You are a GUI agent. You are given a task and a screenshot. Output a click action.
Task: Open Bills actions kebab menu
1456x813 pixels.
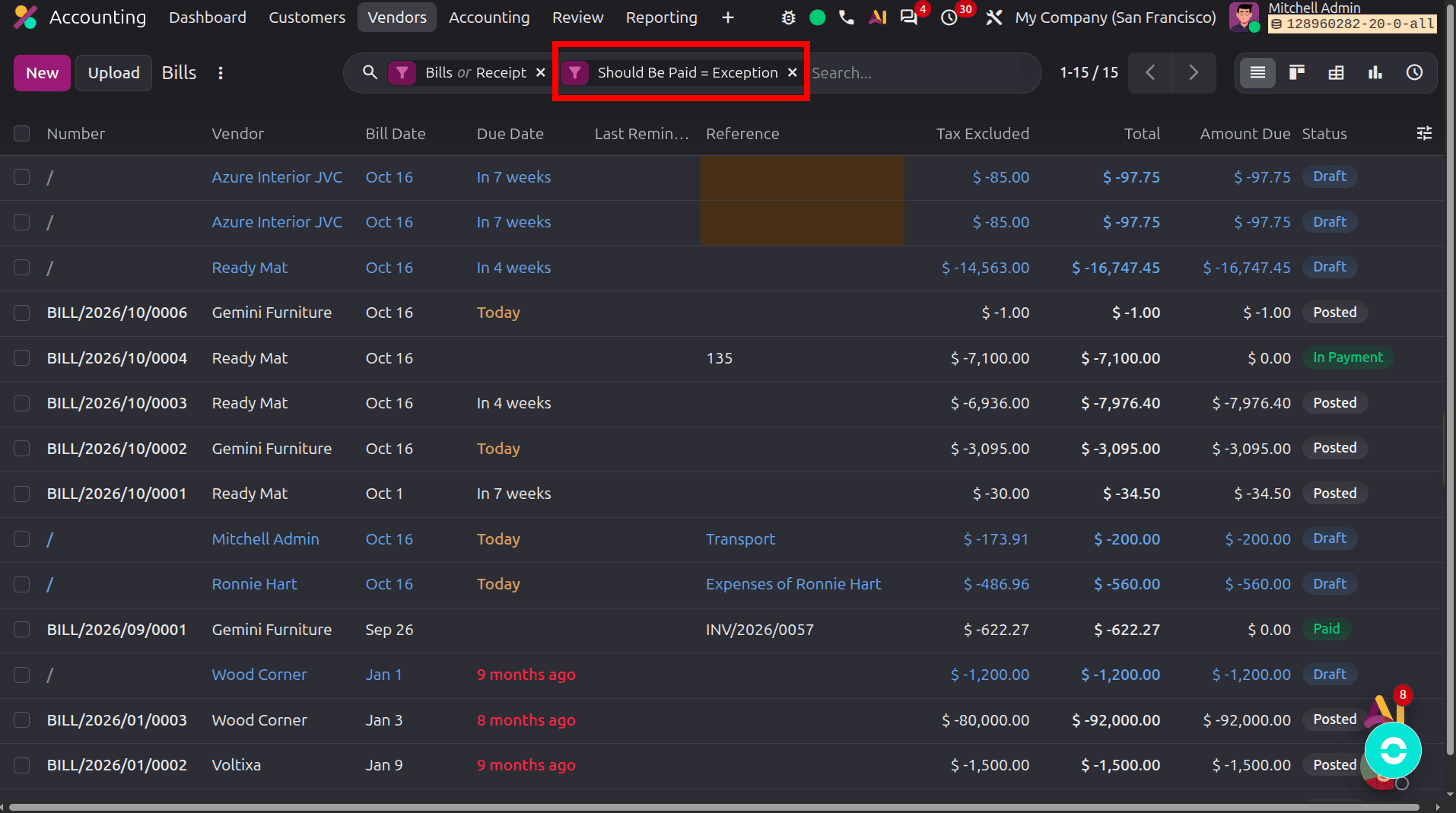click(x=221, y=73)
